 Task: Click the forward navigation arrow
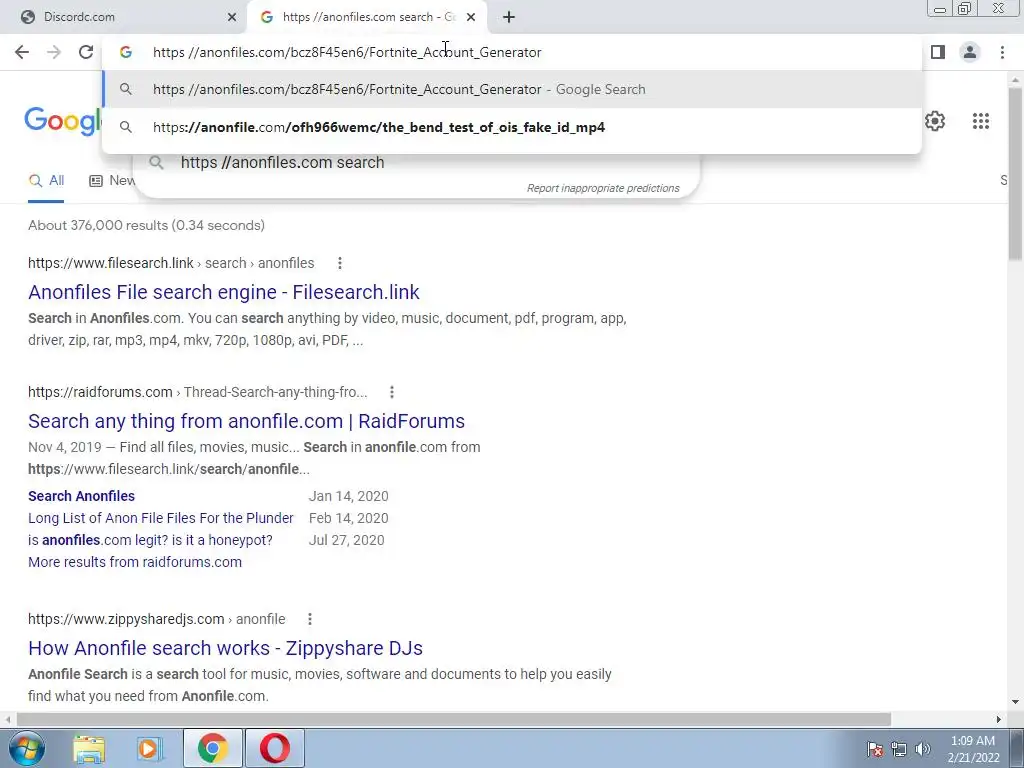[x=54, y=52]
